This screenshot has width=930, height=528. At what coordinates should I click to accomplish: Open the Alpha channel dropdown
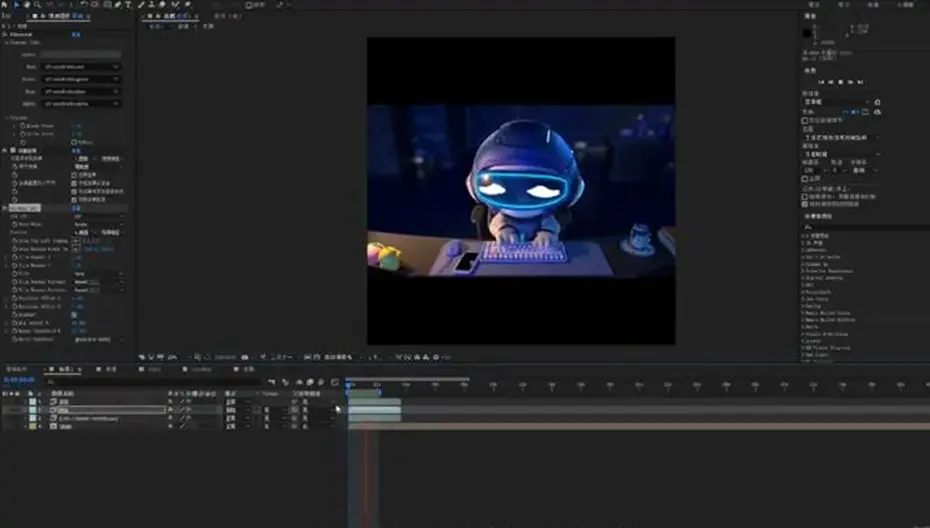click(81, 103)
